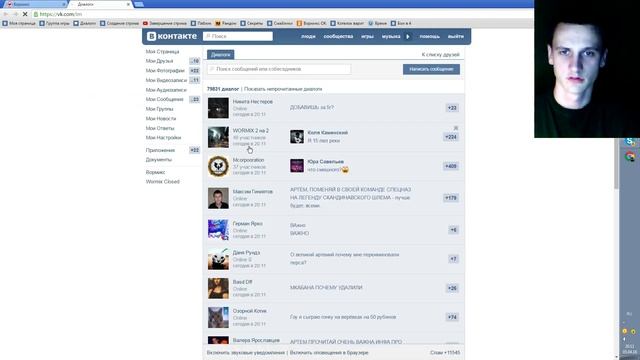This screenshot has width=640, height=360.
Task: Open Мои Группы in left menu
Action: (x=159, y=109)
